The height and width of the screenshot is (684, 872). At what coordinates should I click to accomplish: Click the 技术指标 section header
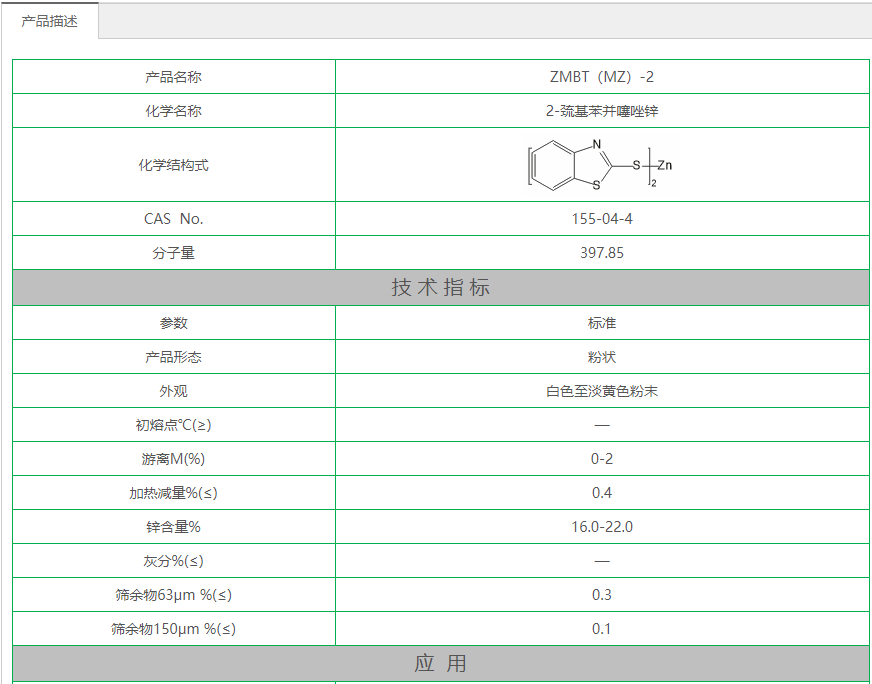[x=441, y=288]
